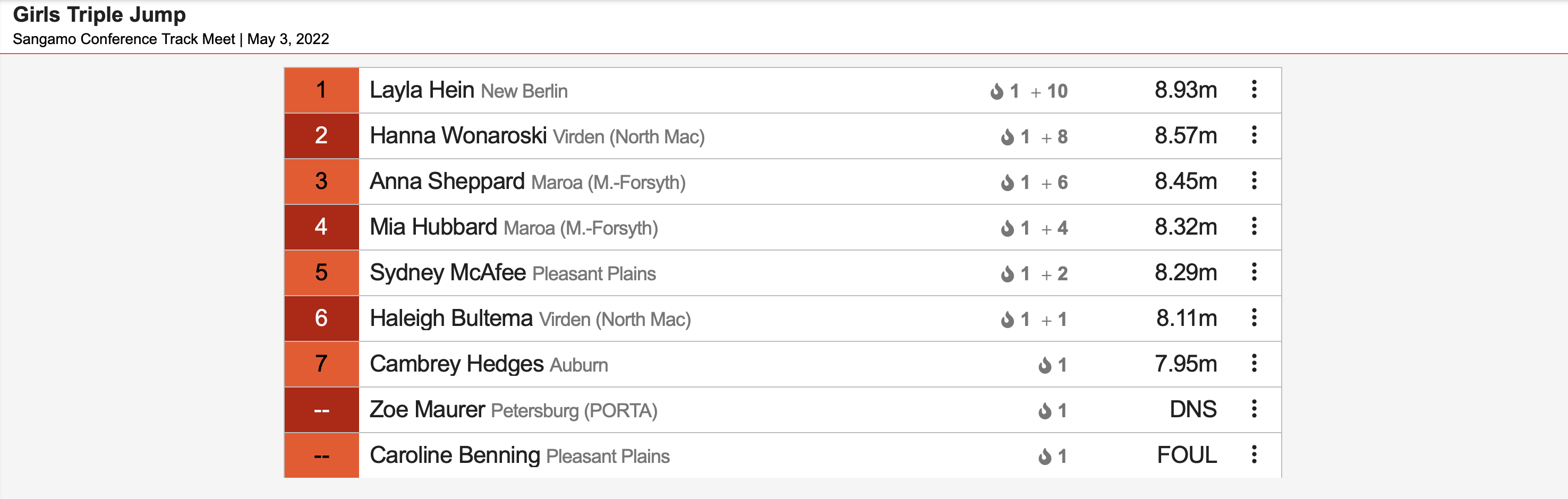Select the place 1 orange cell

click(x=321, y=90)
